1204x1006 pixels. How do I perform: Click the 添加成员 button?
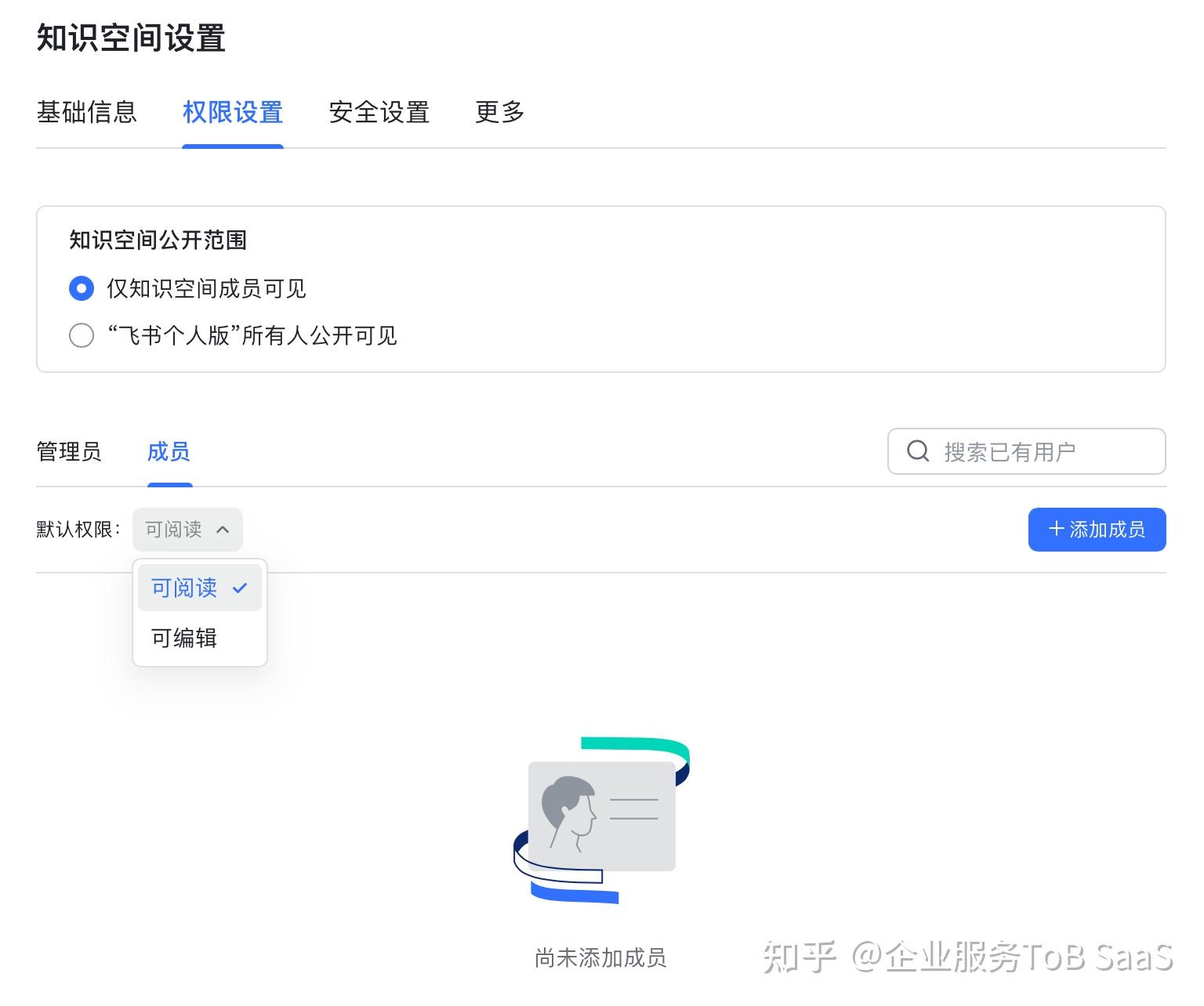[1097, 530]
